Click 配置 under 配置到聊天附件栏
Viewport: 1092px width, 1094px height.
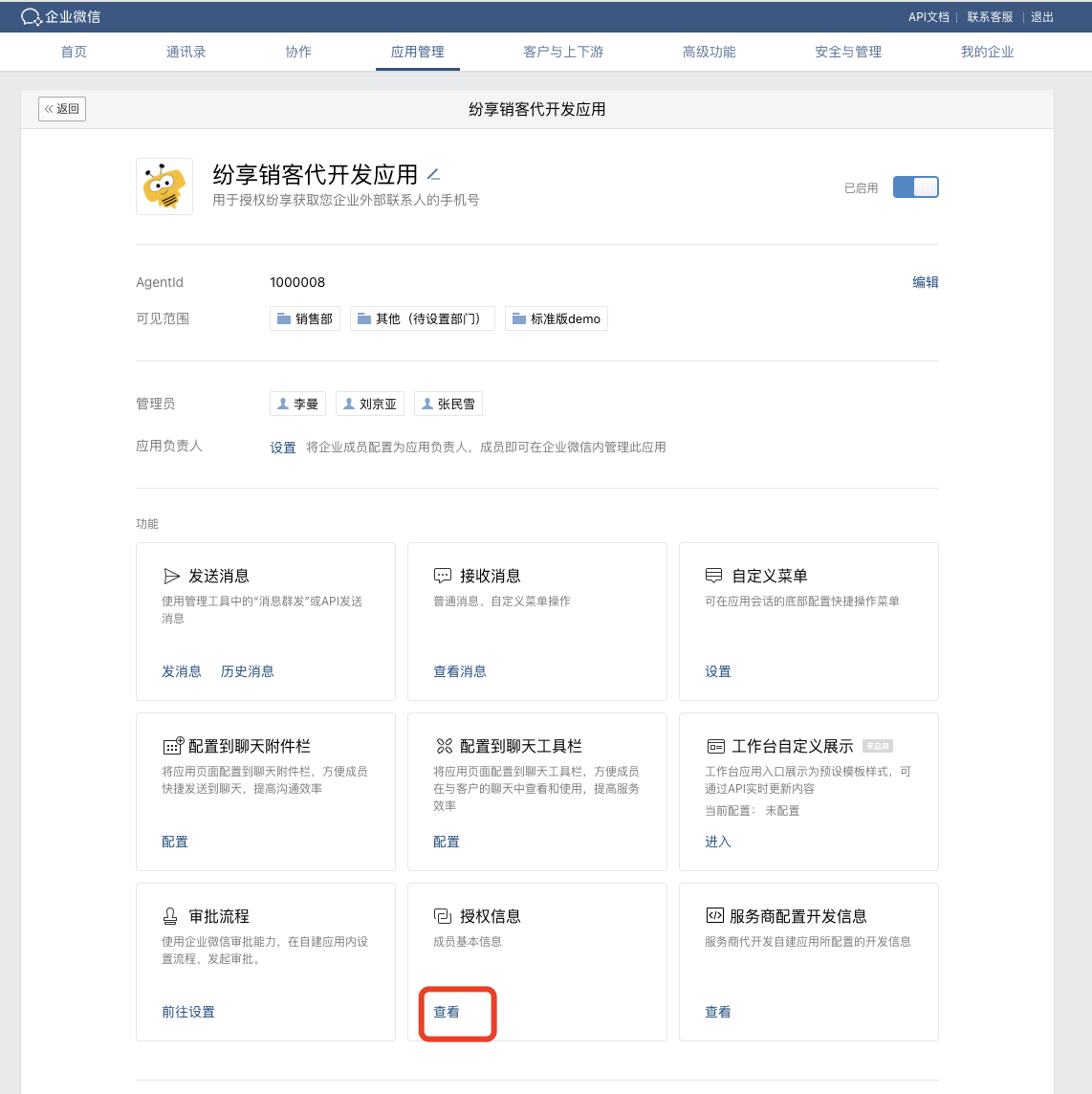pos(175,842)
